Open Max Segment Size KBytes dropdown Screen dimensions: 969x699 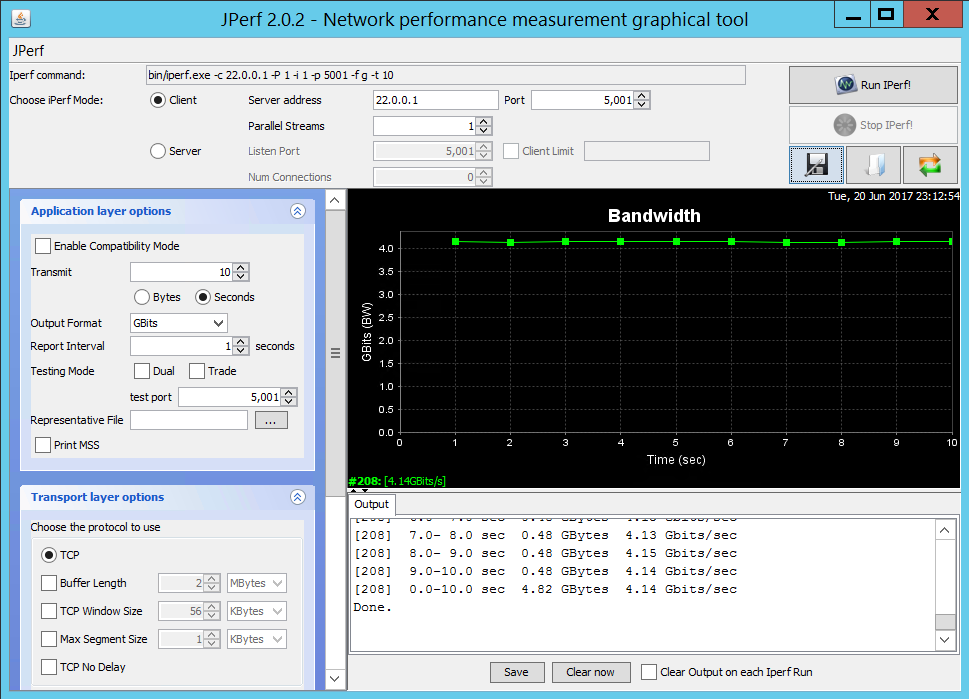256,639
